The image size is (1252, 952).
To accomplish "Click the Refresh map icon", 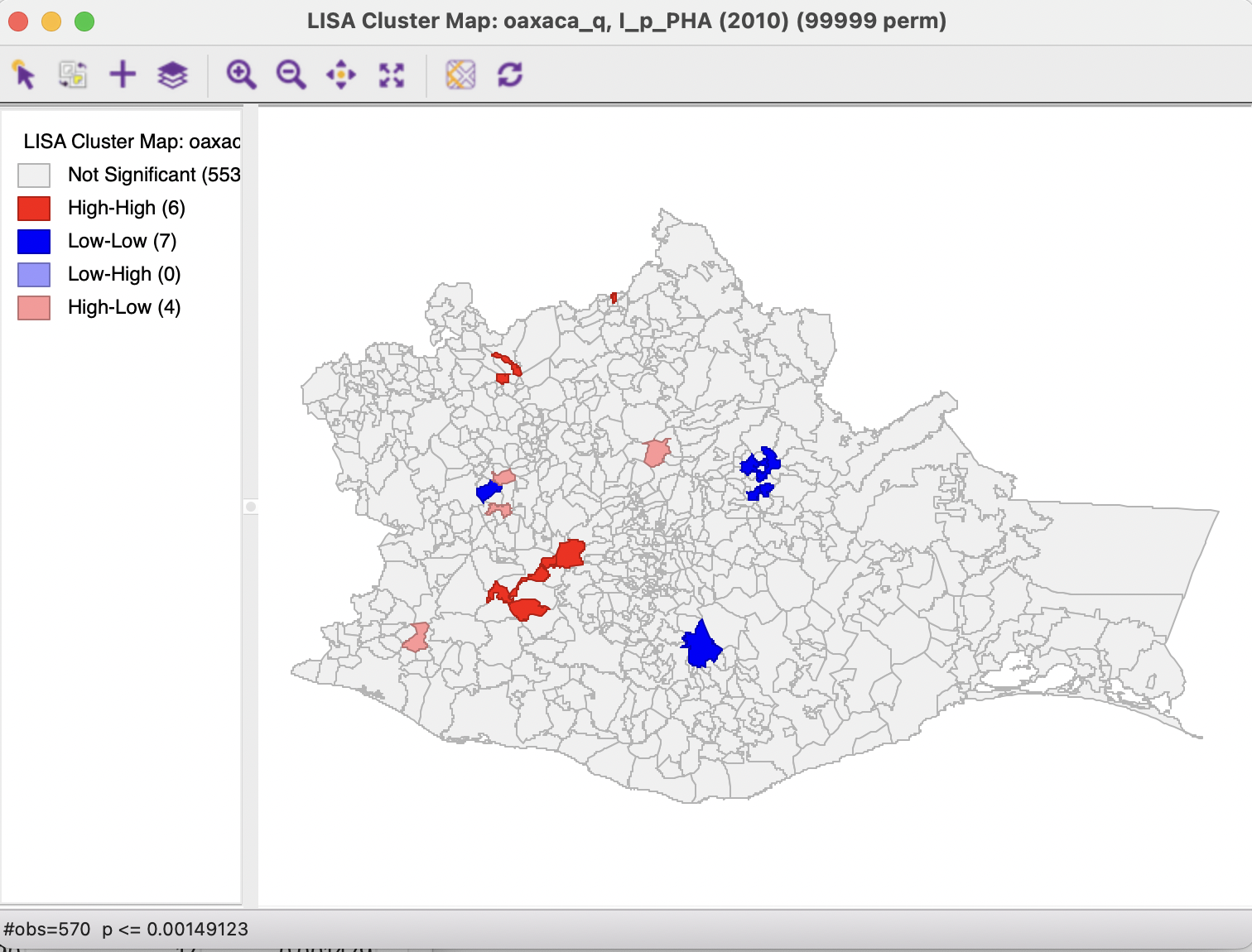I will coord(510,75).
